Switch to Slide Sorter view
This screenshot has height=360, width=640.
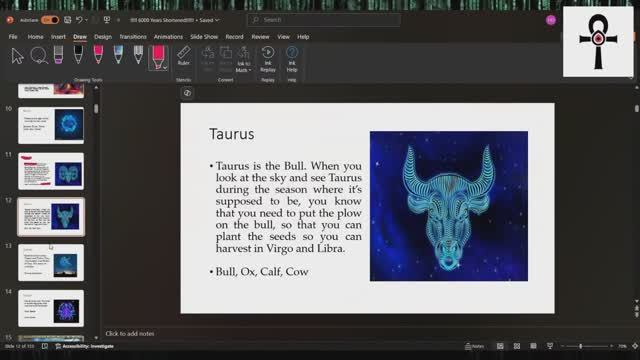(x=517, y=346)
